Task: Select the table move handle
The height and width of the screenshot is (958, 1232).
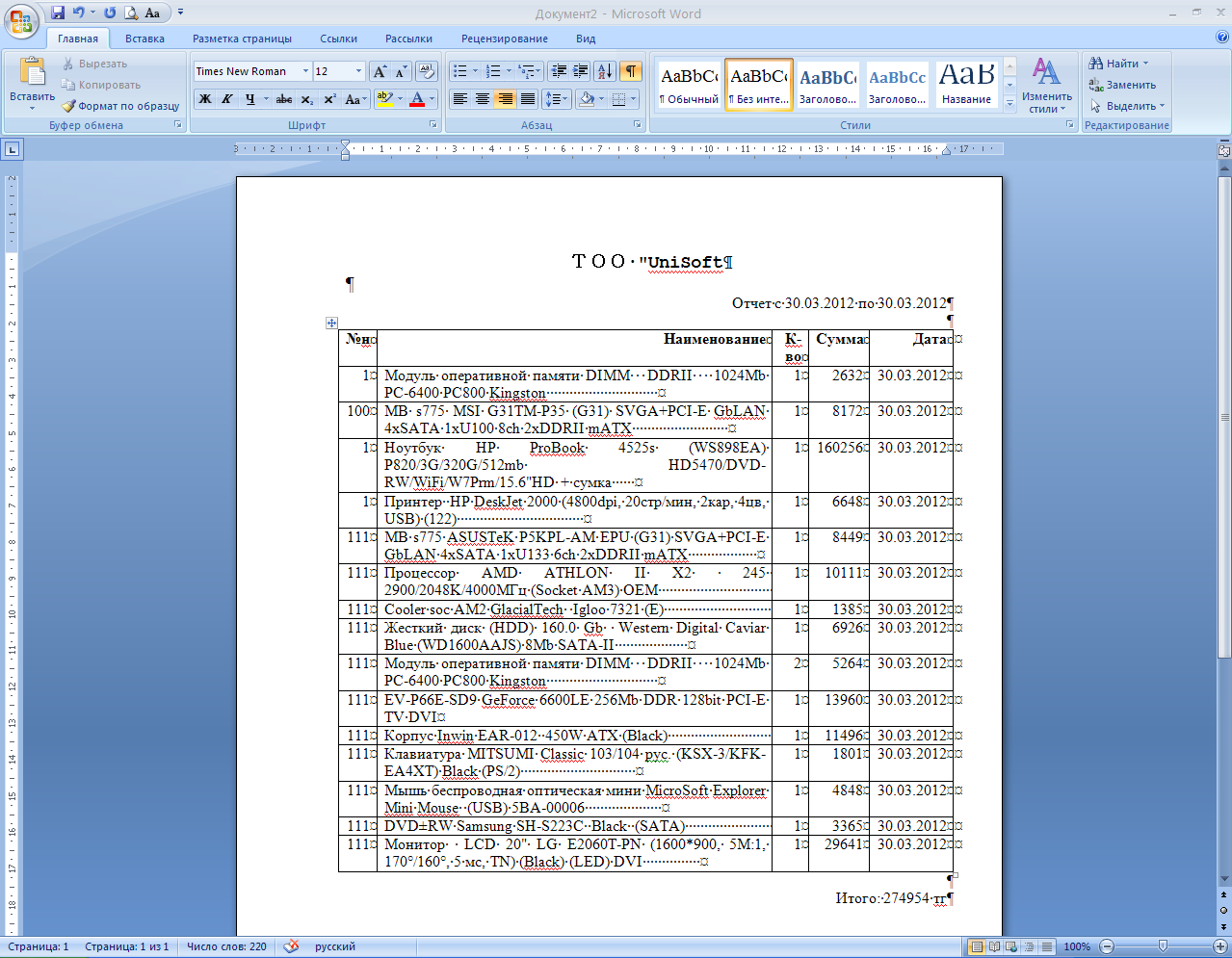Action: pyautogui.click(x=331, y=324)
